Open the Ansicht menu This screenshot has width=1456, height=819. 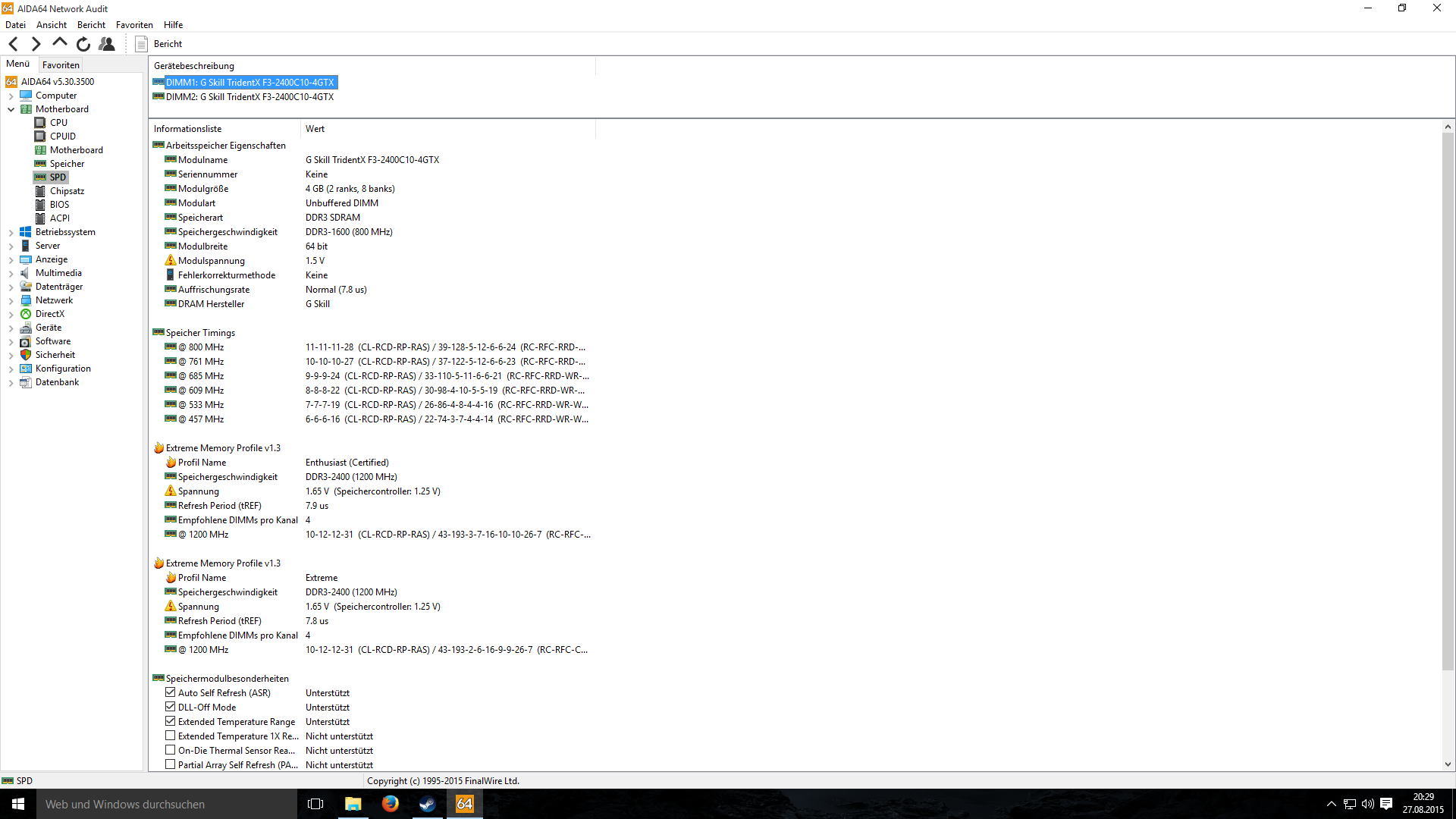click(52, 25)
